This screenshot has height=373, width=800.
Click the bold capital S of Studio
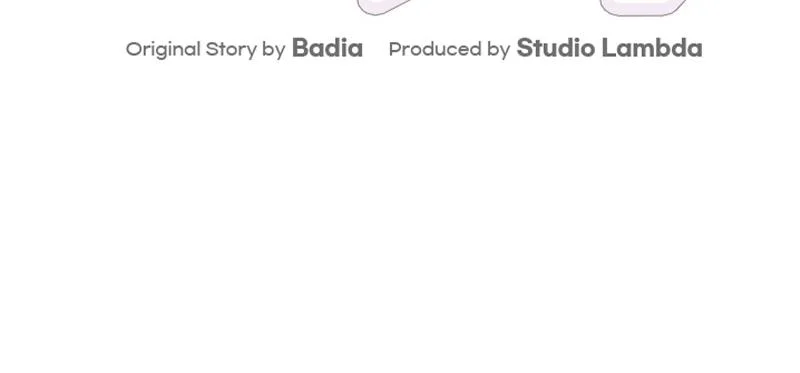pos(524,48)
